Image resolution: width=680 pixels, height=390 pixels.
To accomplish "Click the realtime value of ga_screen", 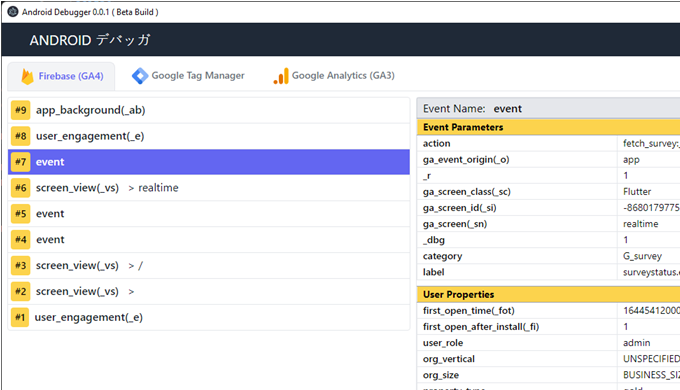I will pos(641,224).
